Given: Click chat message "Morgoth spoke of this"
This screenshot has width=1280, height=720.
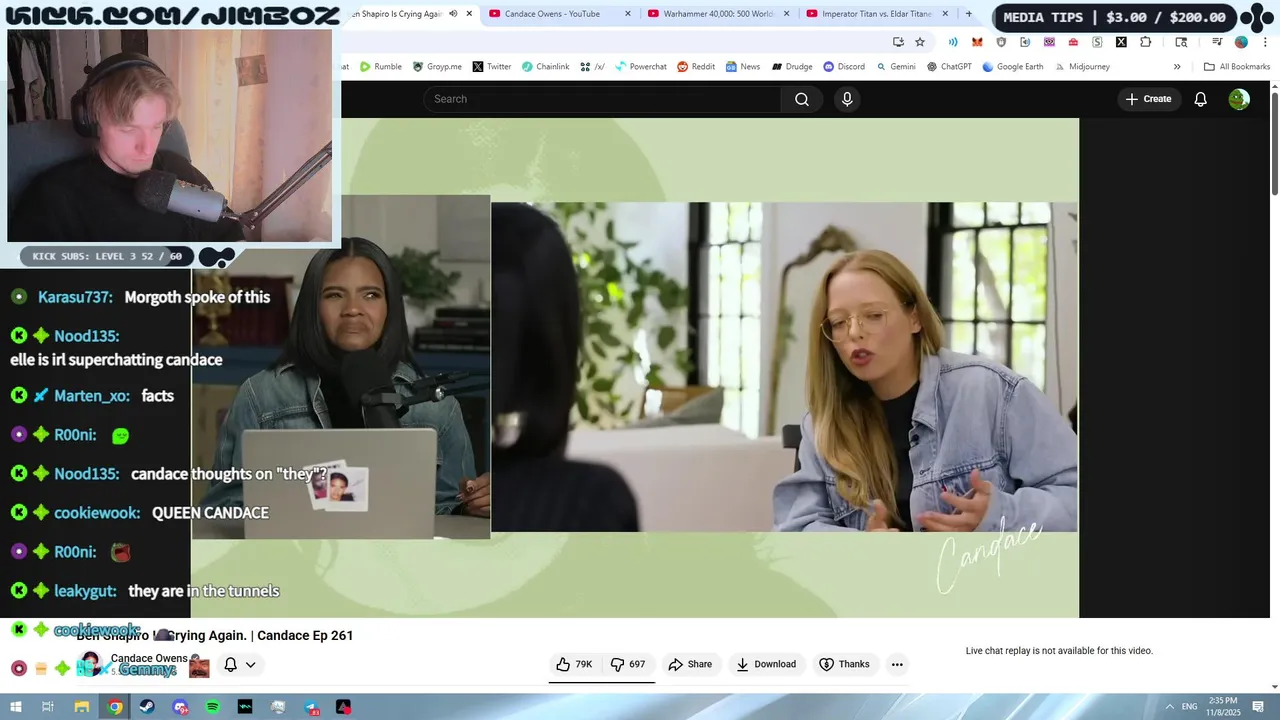Looking at the screenshot, I should pyautogui.click(x=197, y=297).
